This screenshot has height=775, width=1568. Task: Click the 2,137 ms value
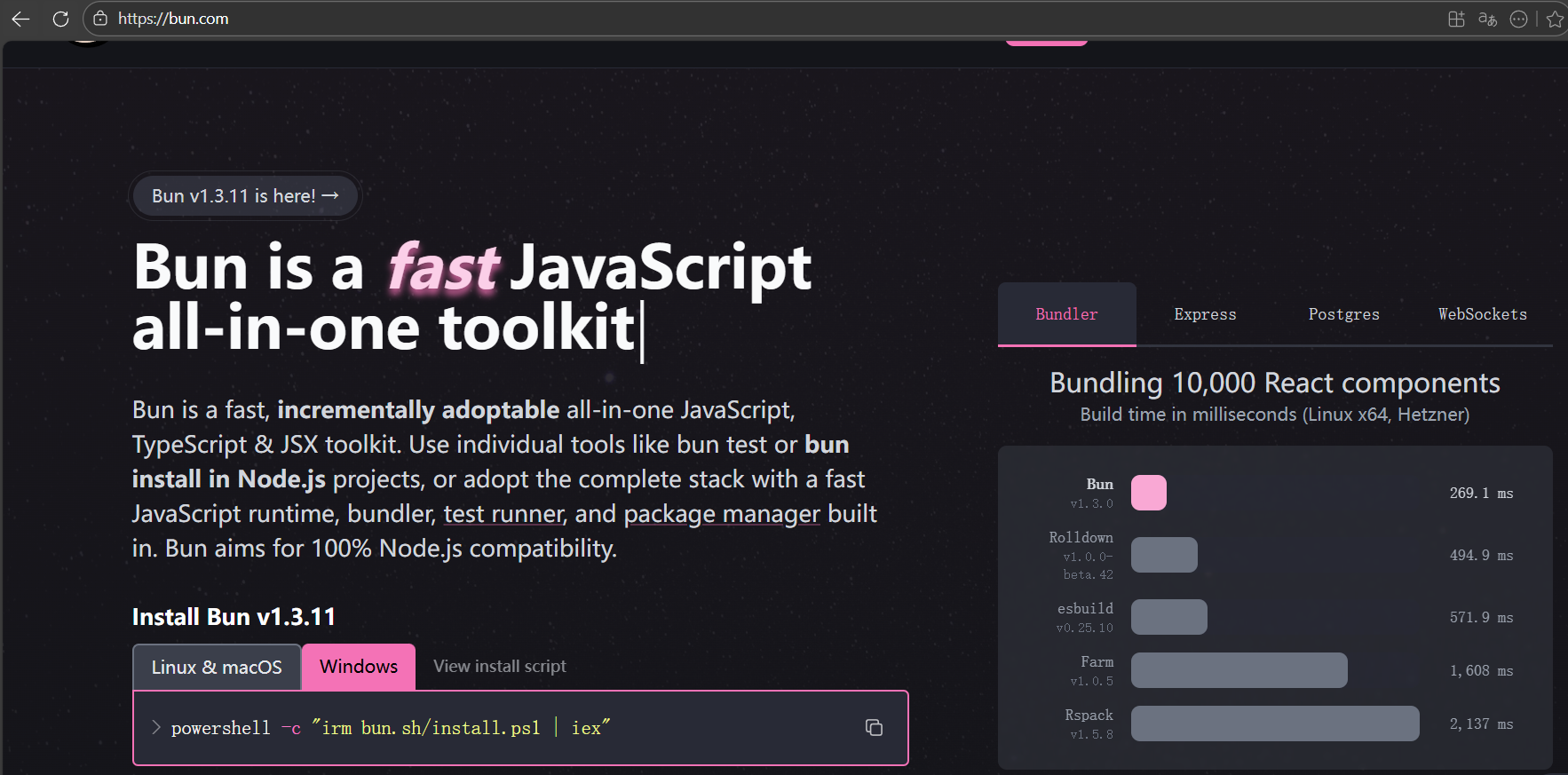pyautogui.click(x=1481, y=724)
